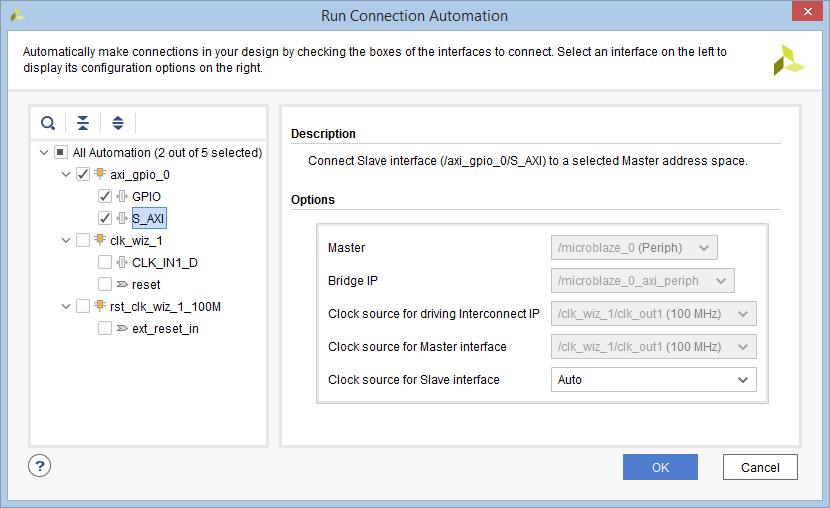The image size is (830, 508).
Task: Open Clock source for driving Interconnect IP dropdown
Action: (654, 314)
